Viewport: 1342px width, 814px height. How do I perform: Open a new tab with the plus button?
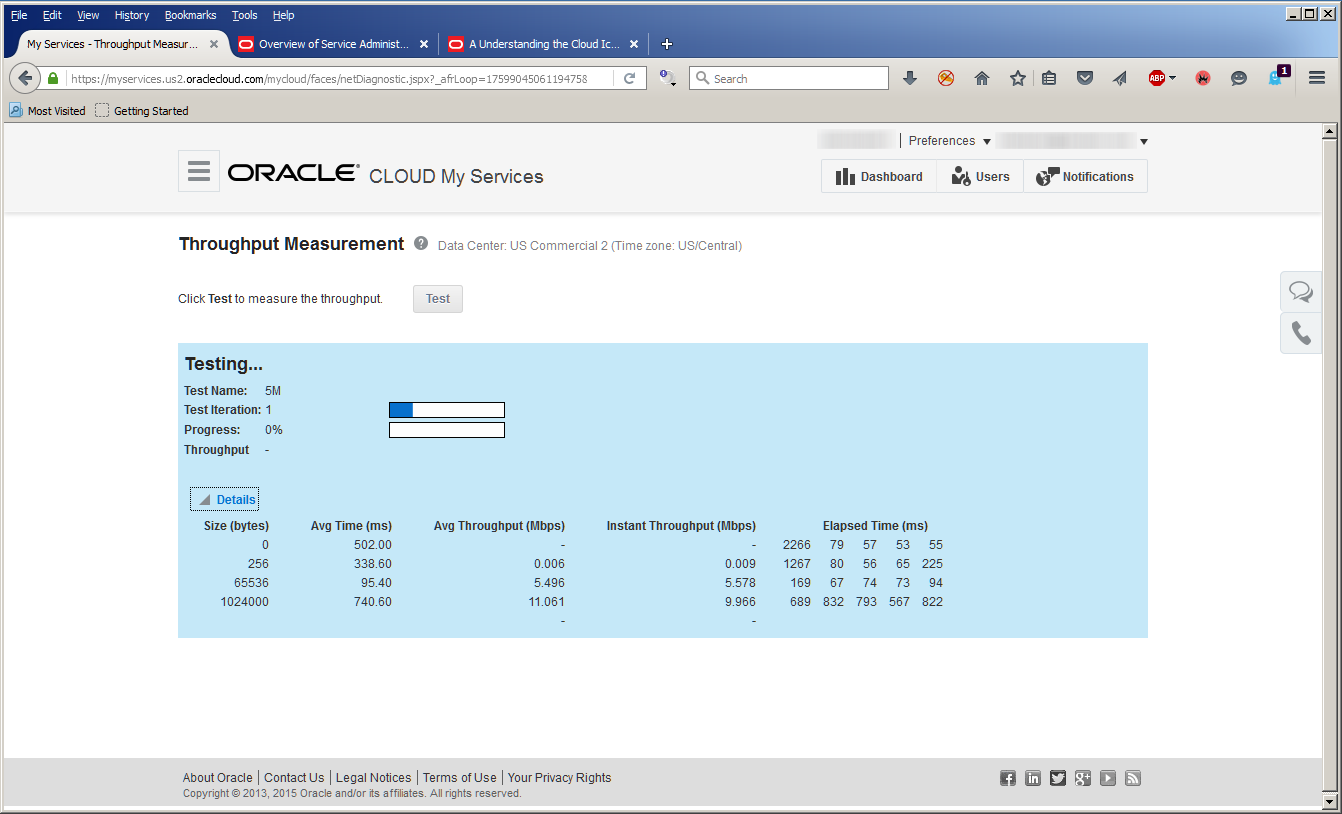667,44
